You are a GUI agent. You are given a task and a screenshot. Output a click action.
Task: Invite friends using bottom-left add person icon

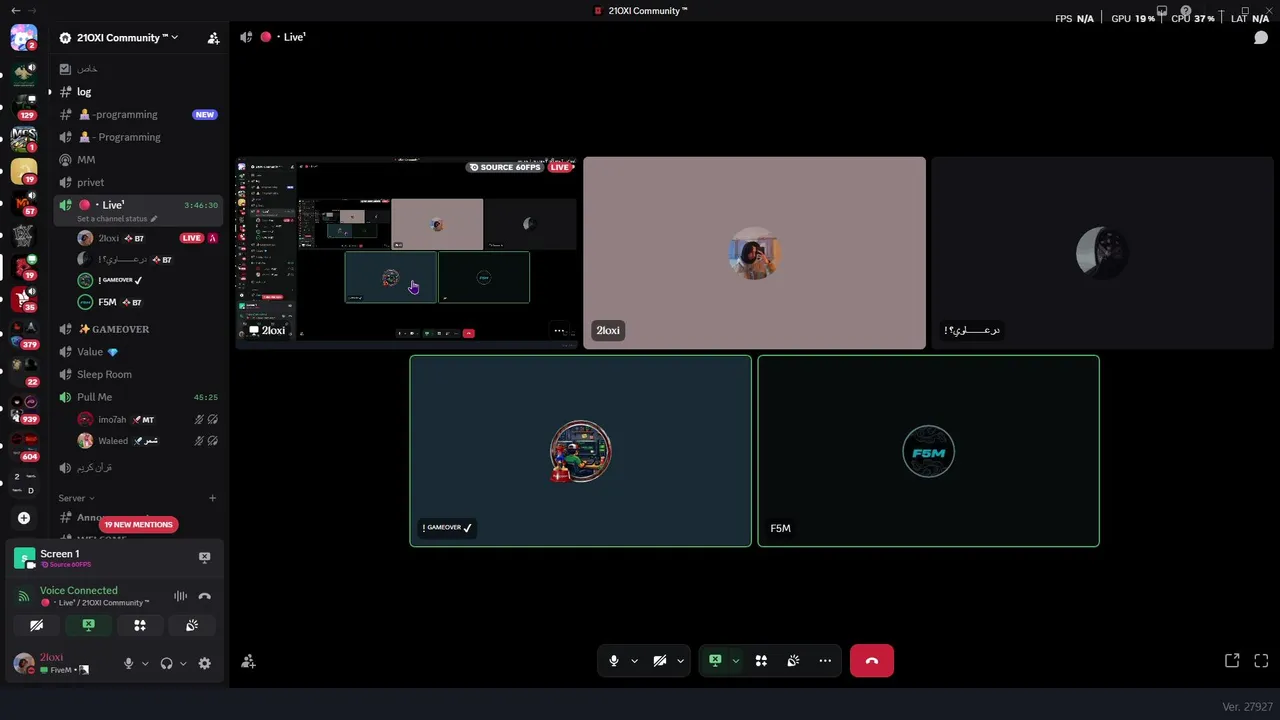[x=248, y=661]
